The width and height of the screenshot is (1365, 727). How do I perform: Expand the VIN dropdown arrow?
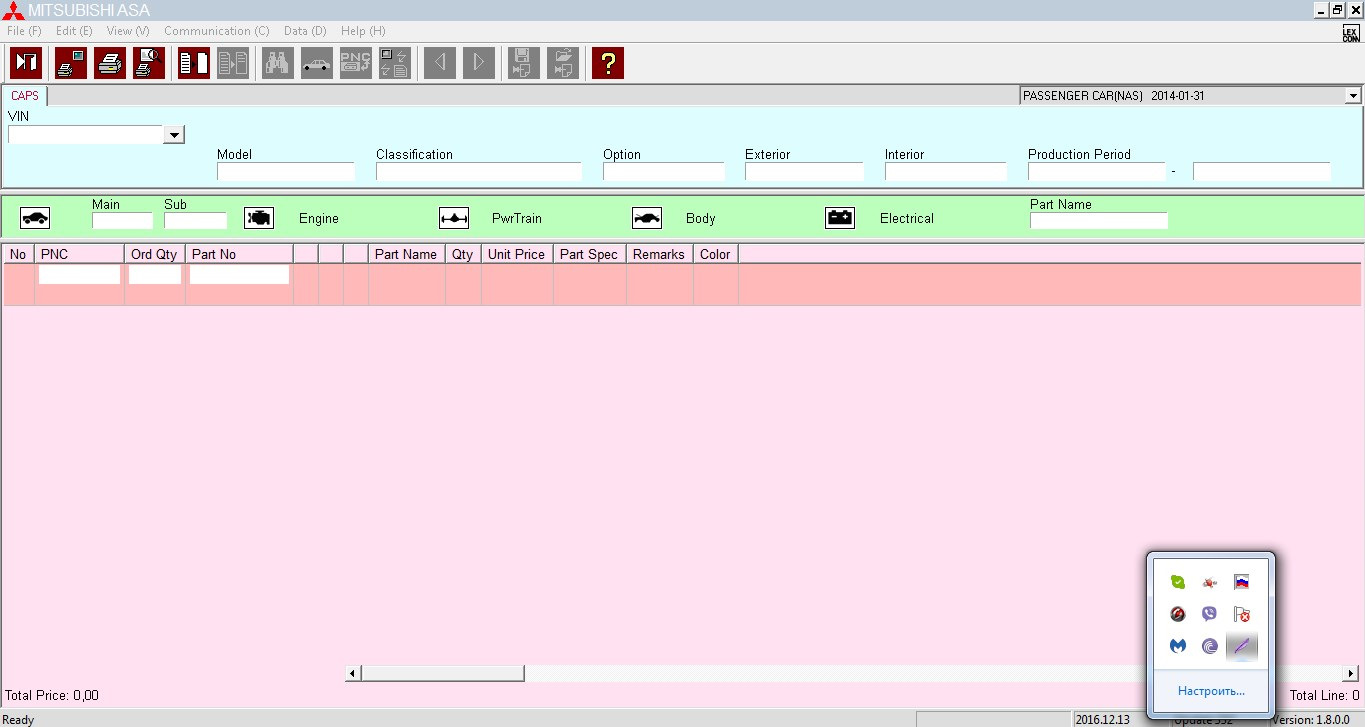(x=174, y=135)
